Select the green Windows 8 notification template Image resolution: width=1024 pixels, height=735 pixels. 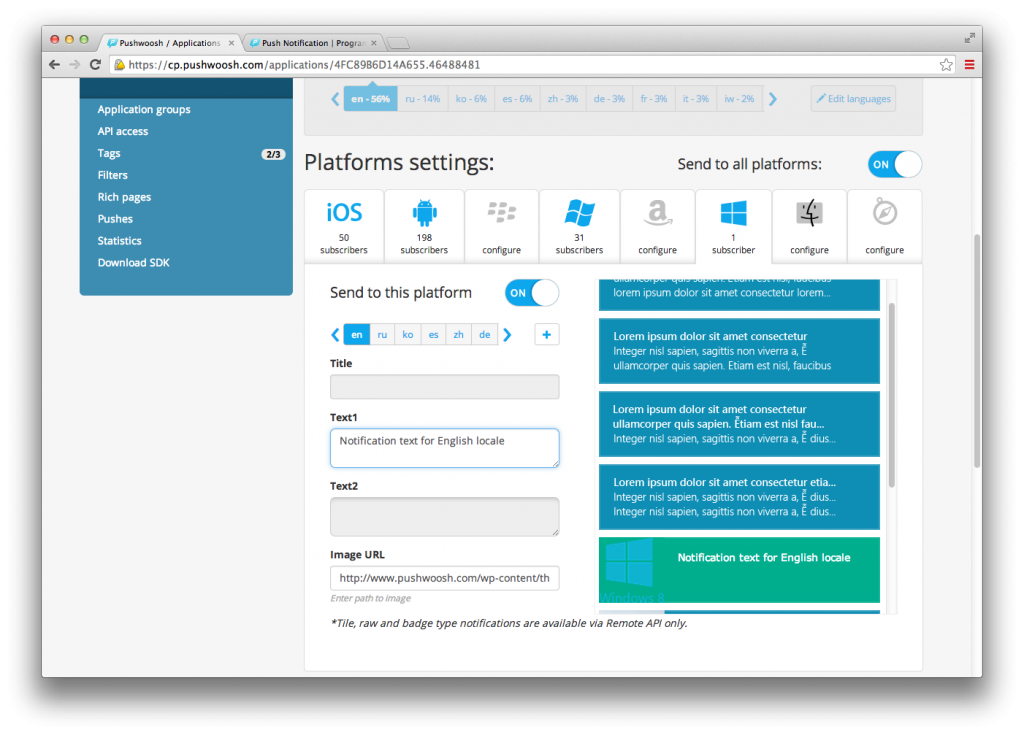[739, 570]
